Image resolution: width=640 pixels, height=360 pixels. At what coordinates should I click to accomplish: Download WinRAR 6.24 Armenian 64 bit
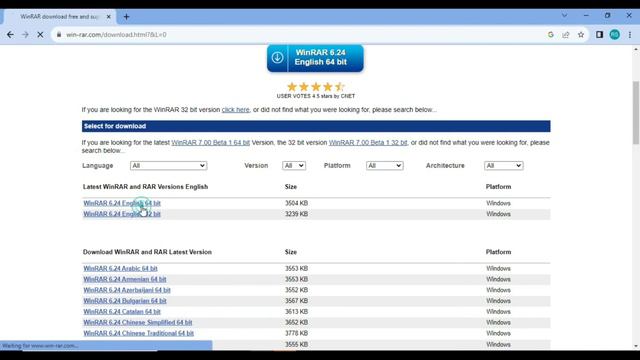tap(124, 279)
